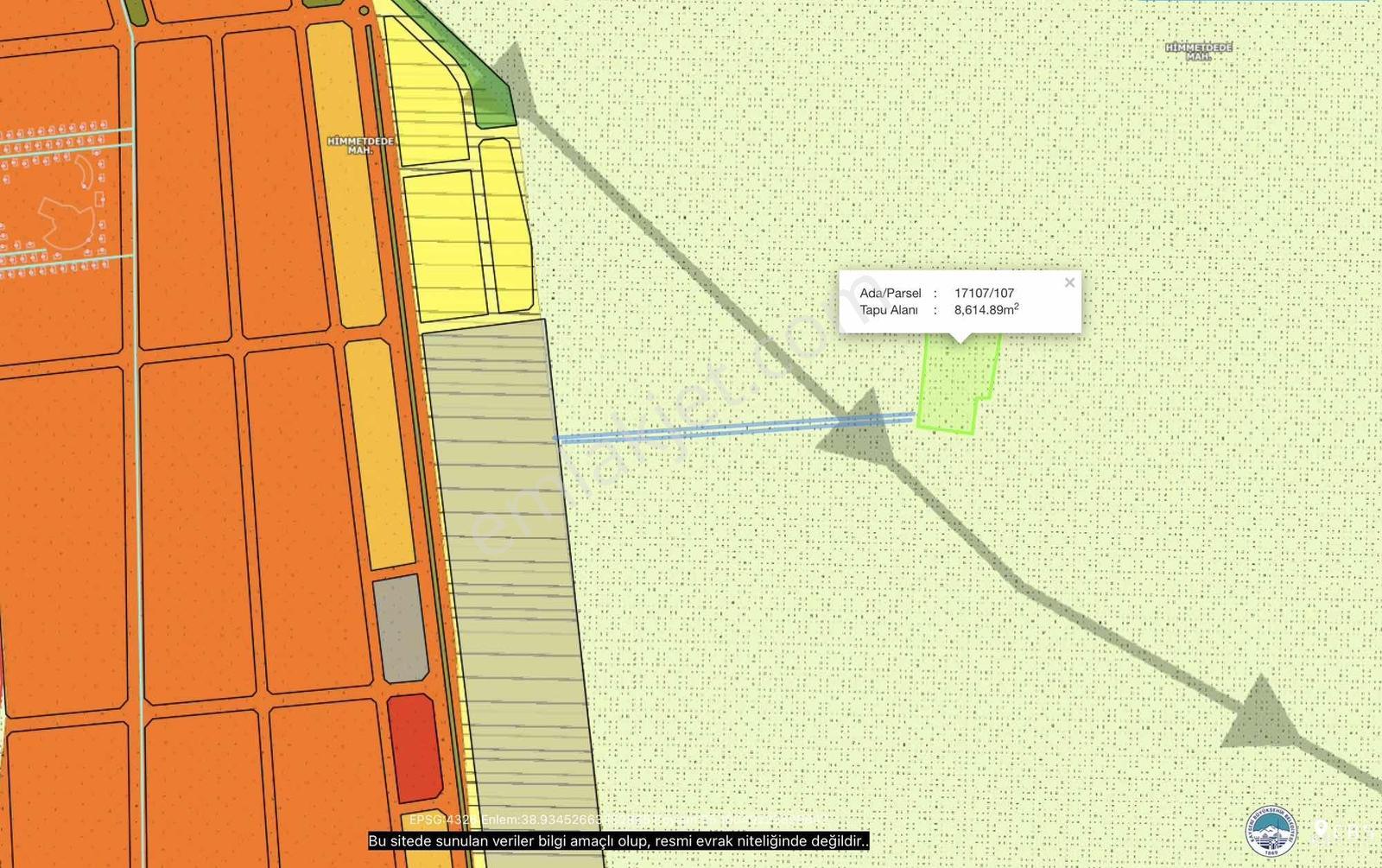Select the small gray zoning block above red
1382x868 pixels.
[x=401, y=628]
